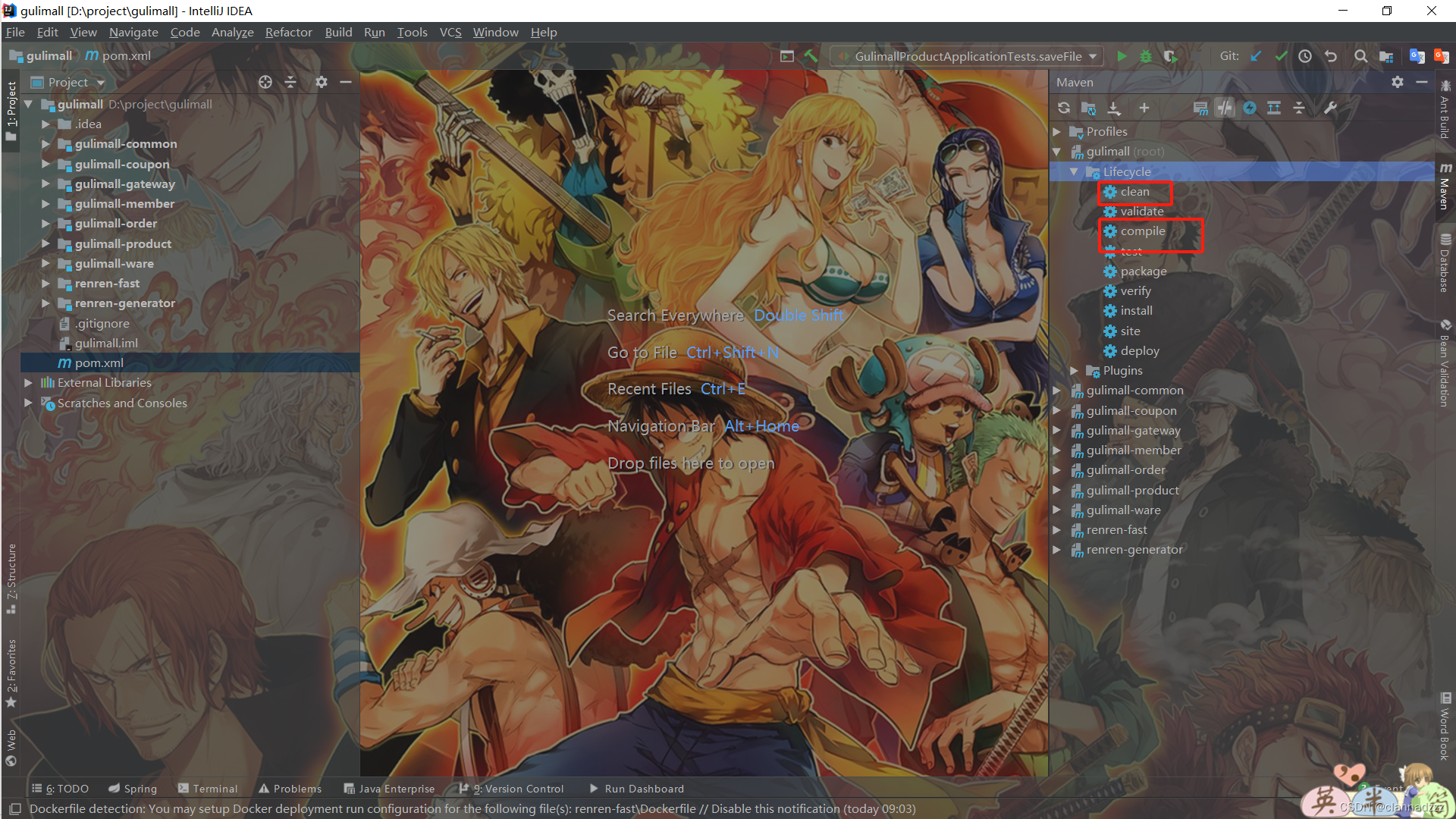The width and height of the screenshot is (1456, 819).
Task: Open Spring tool window tab
Action: [x=133, y=789]
